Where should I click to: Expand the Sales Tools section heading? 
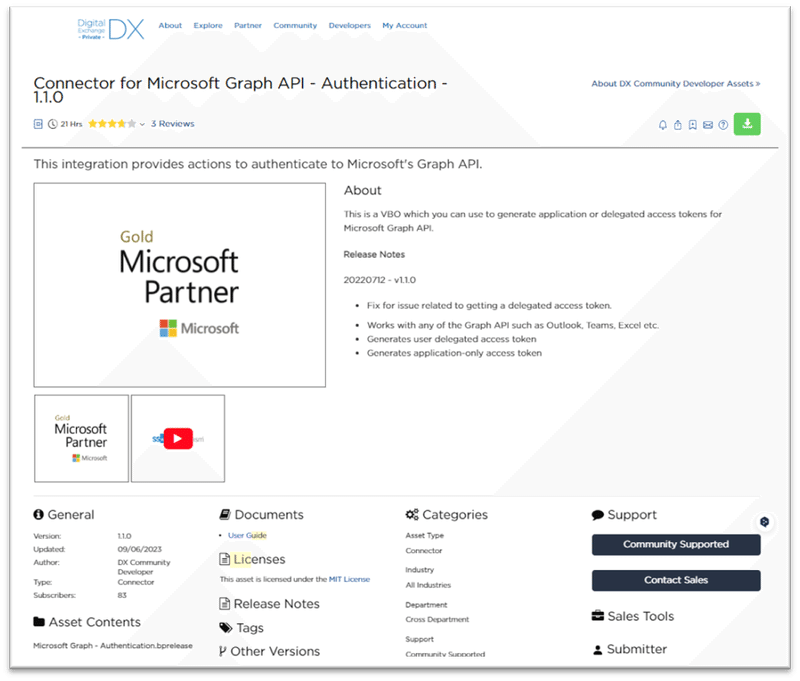(640, 616)
